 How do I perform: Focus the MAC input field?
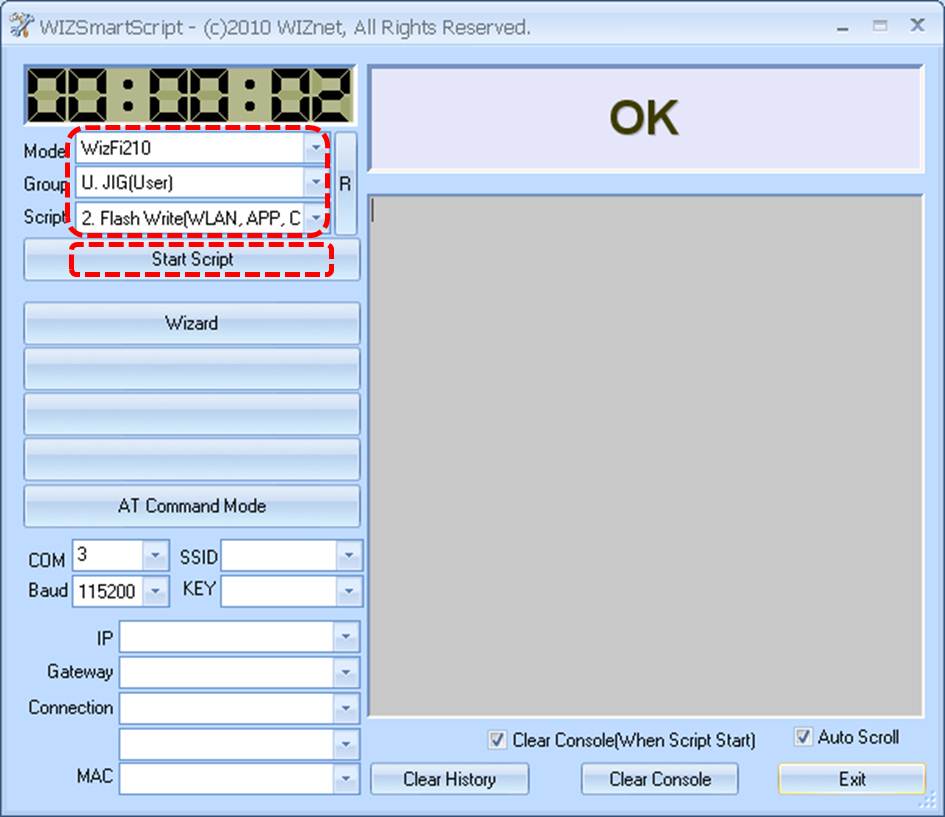pos(227,778)
